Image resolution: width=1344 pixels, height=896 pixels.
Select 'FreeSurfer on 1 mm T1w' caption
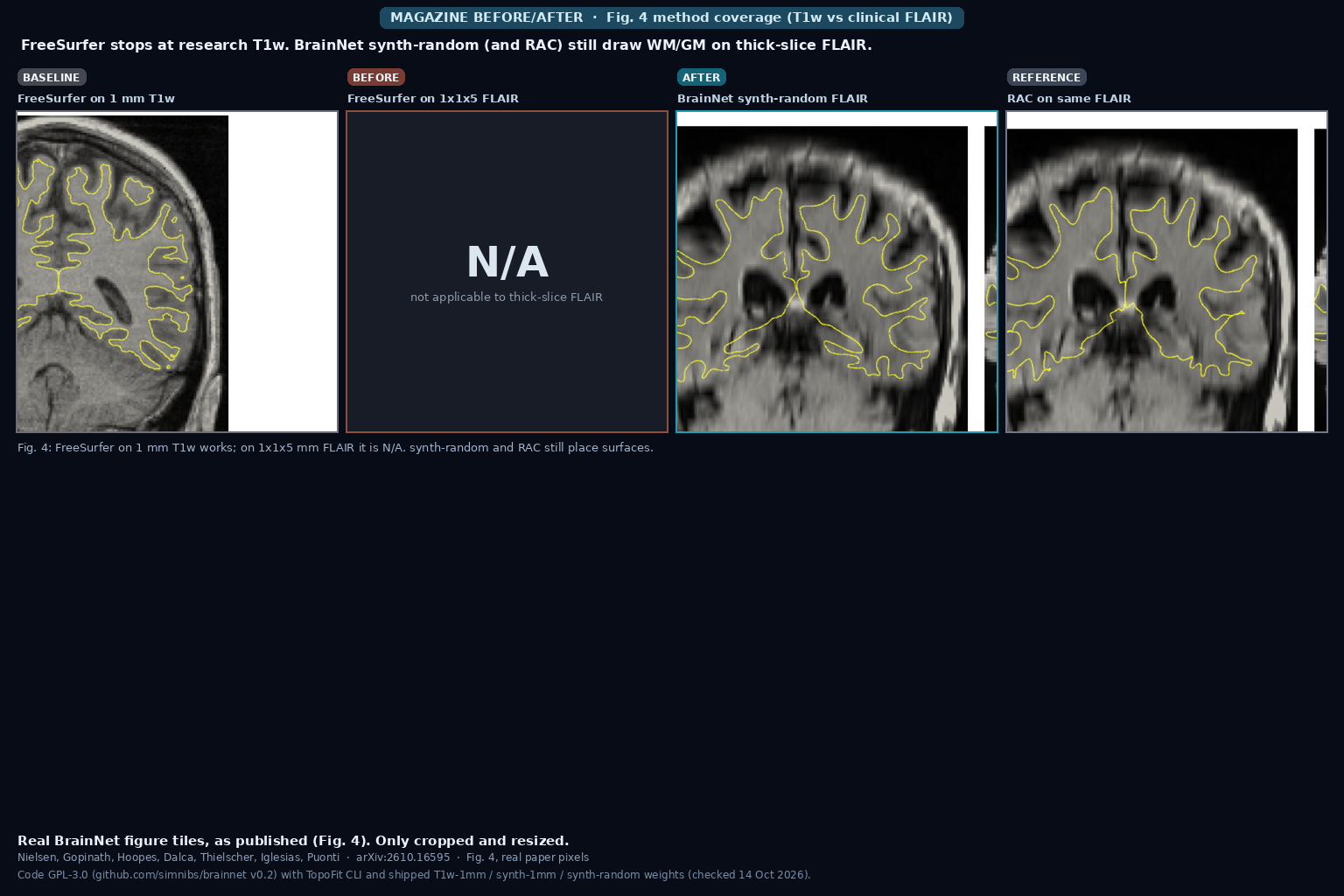[x=96, y=99]
